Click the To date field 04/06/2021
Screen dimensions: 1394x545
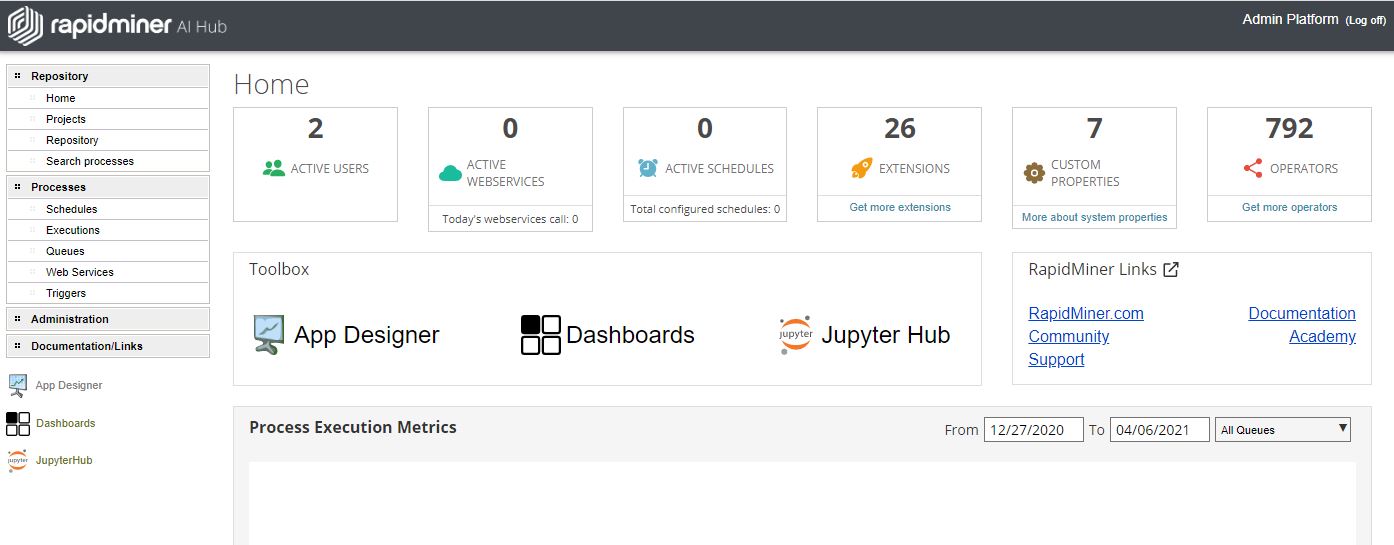click(1160, 429)
